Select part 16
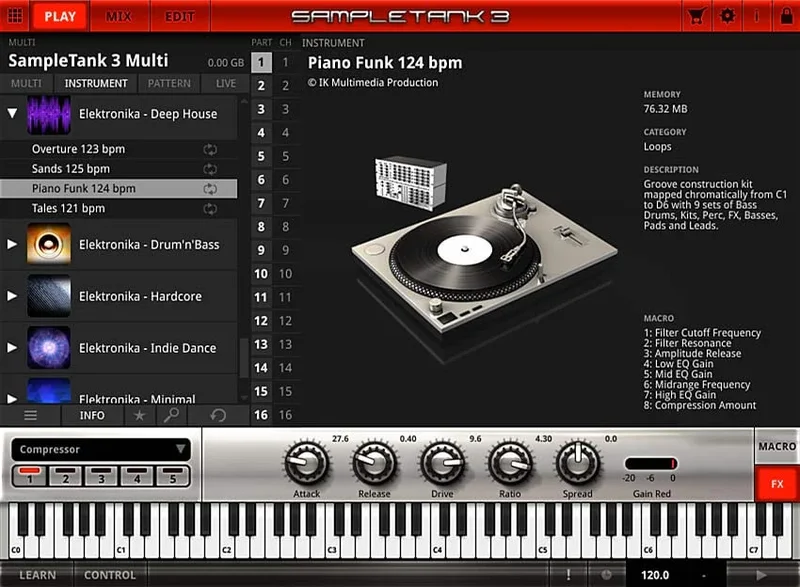 click(261, 415)
